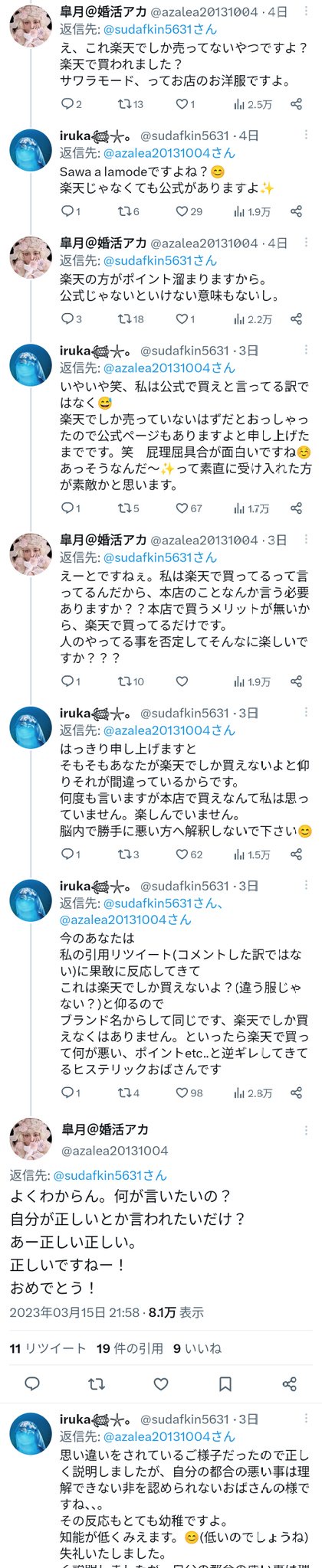Open @azalea20131004 handle under main tweet author
This screenshot has width=322, height=1568.
114,1150
